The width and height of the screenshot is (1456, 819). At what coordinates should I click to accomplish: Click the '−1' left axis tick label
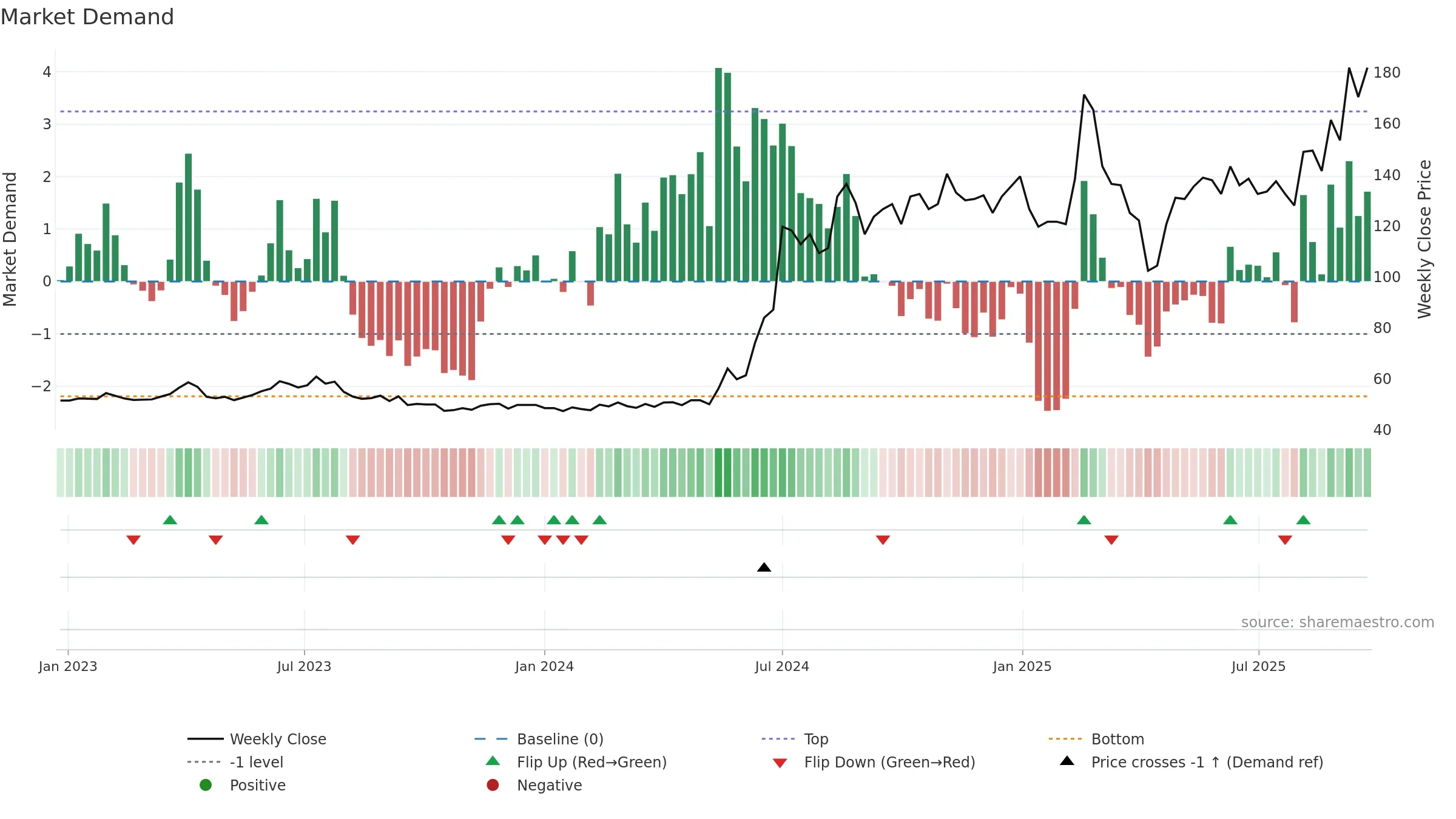pyautogui.click(x=41, y=334)
